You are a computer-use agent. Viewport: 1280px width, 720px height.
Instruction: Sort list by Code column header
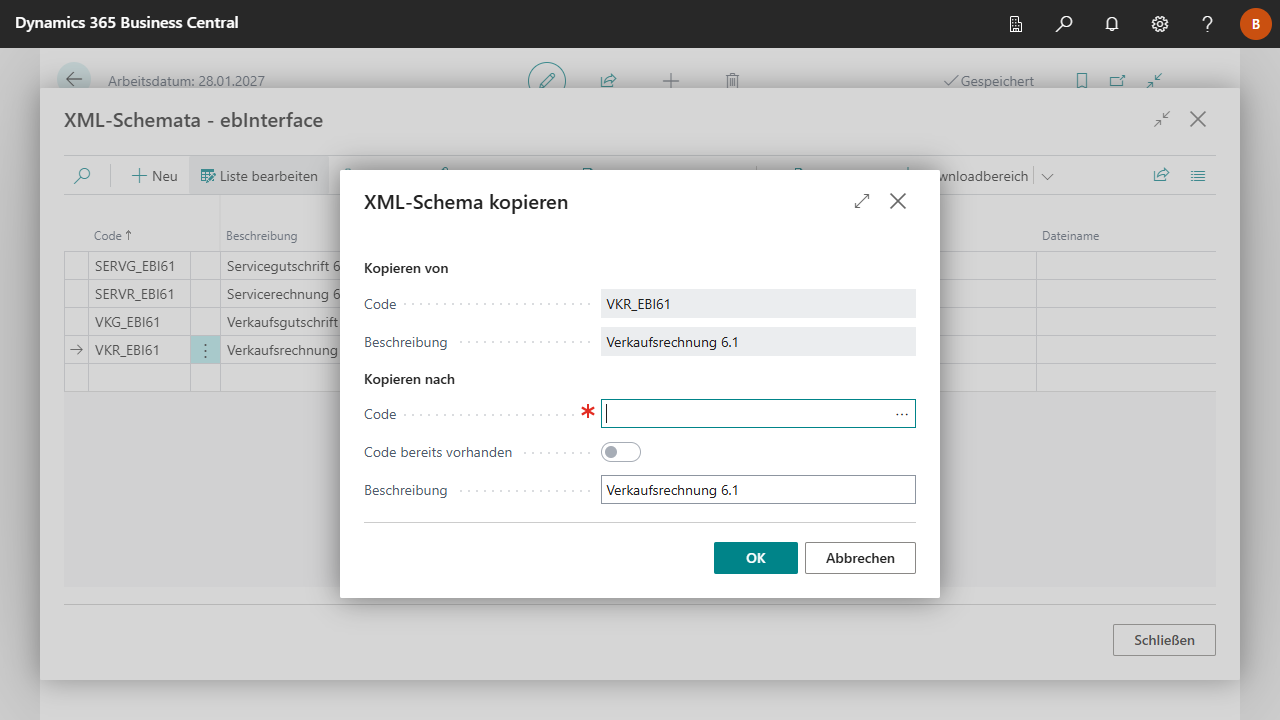107,236
